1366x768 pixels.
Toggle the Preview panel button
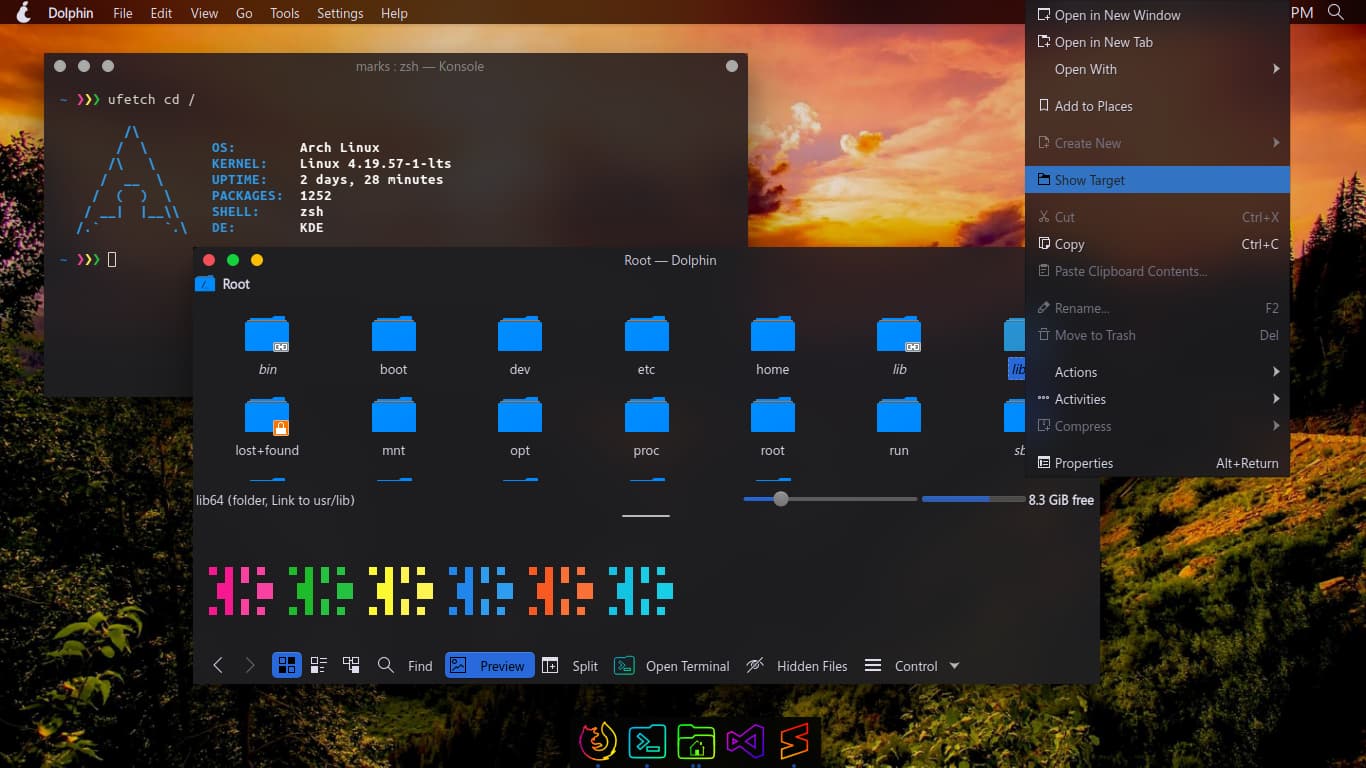click(x=490, y=666)
